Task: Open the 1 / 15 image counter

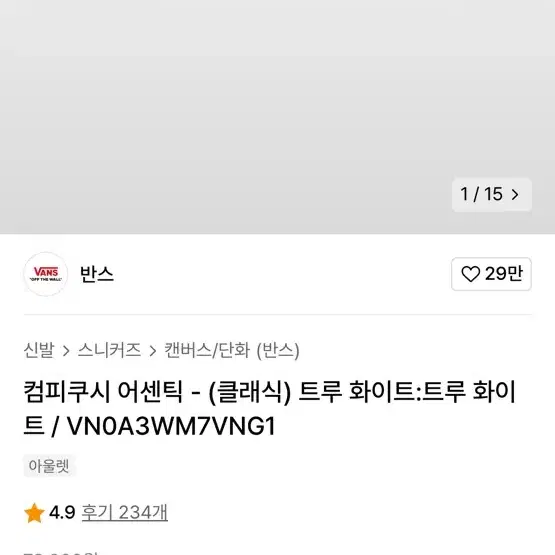Action: (492, 194)
